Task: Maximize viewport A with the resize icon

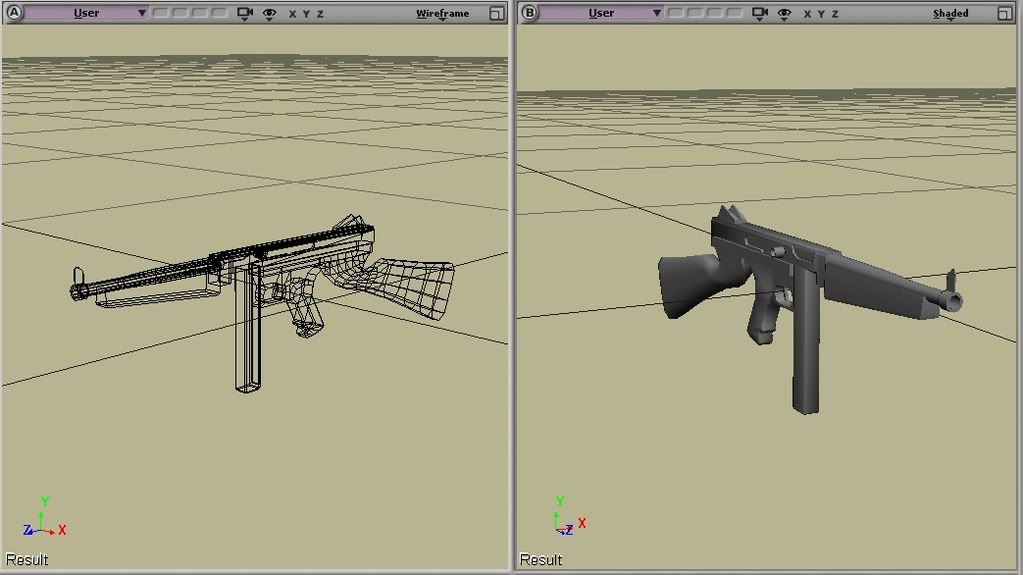Action: tap(496, 13)
